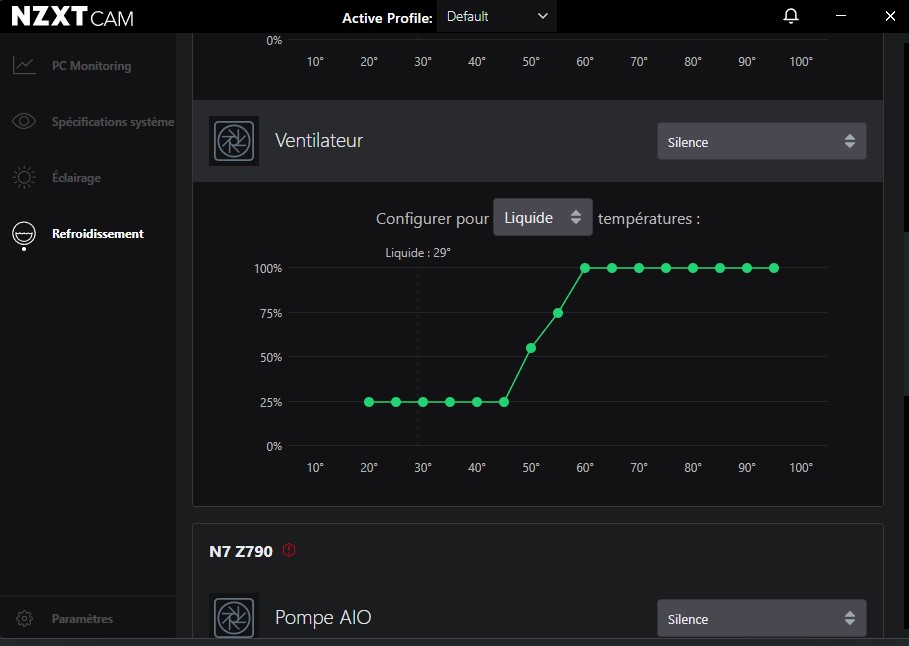Click the Paramètres gear icon
This screenshot has width=909, height=646.
[x=25, y=619]
